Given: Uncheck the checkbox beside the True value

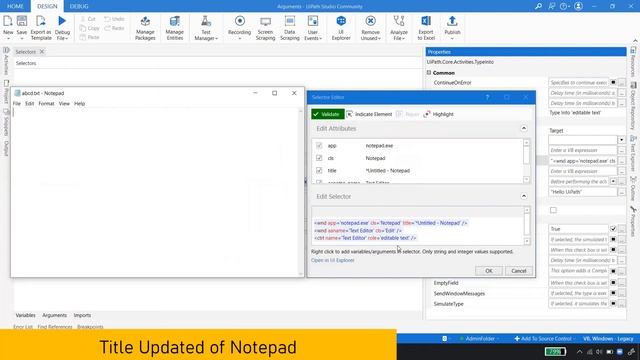Looking at the screenshot, I should pyautogui.click(x=613, y=229).
